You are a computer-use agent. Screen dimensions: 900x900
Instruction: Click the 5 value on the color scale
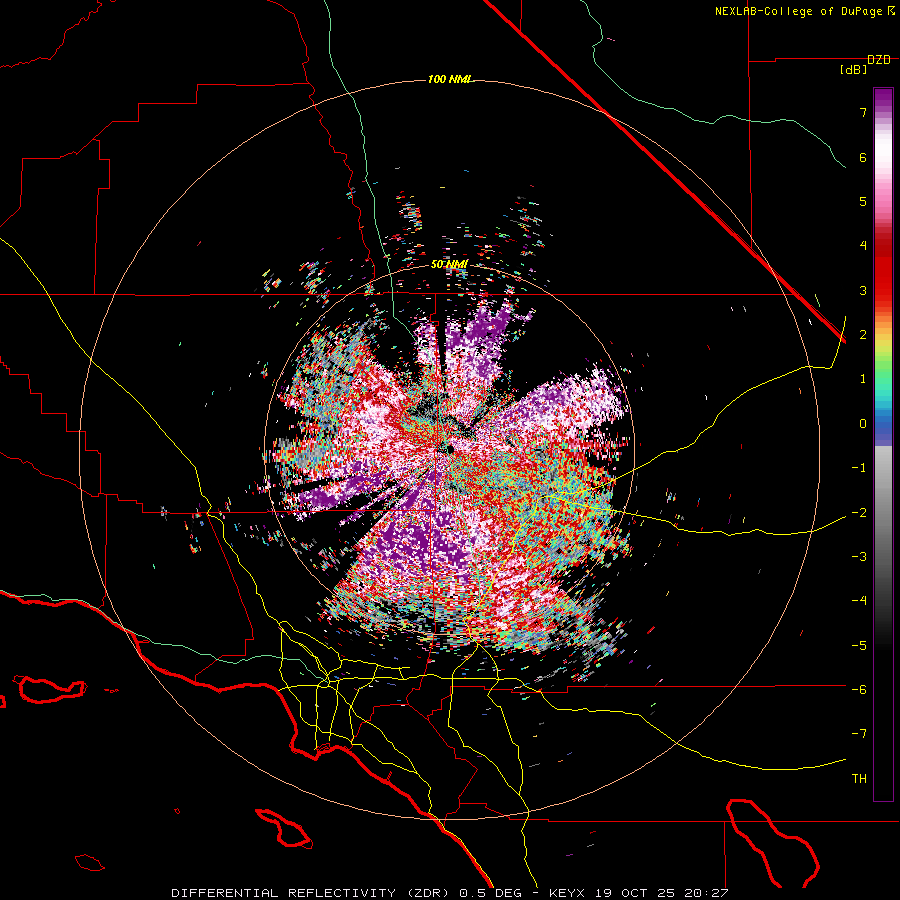tap(863, 201)
